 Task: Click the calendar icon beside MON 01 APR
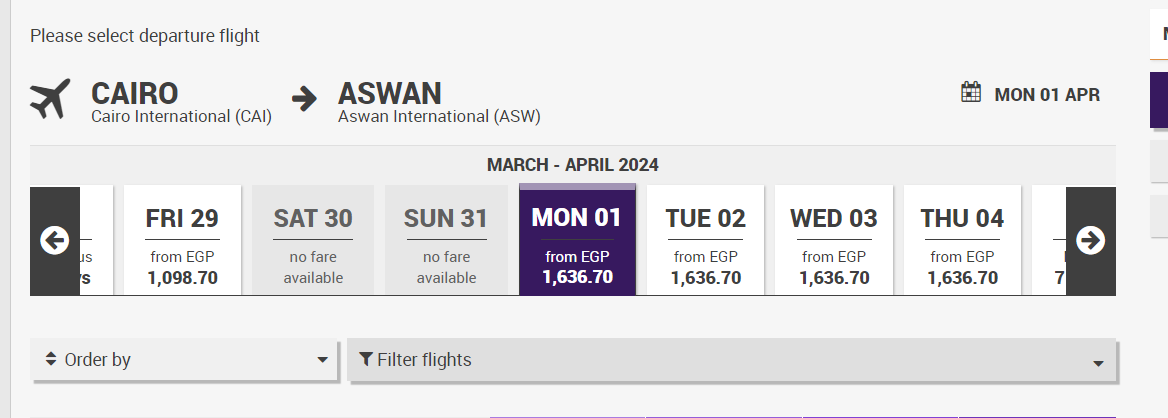point(971,93)
